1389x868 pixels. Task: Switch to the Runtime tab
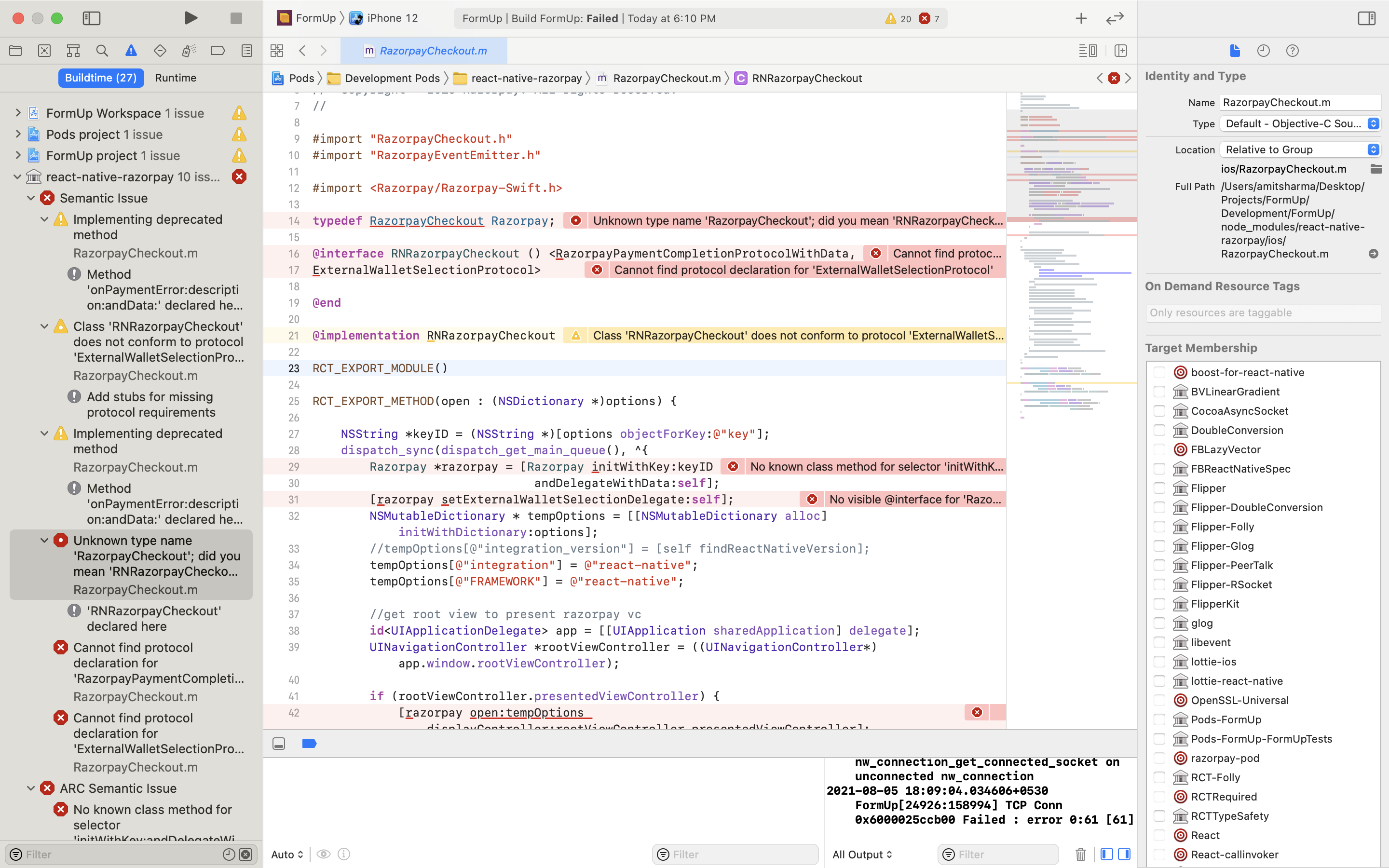pos(176,78)
